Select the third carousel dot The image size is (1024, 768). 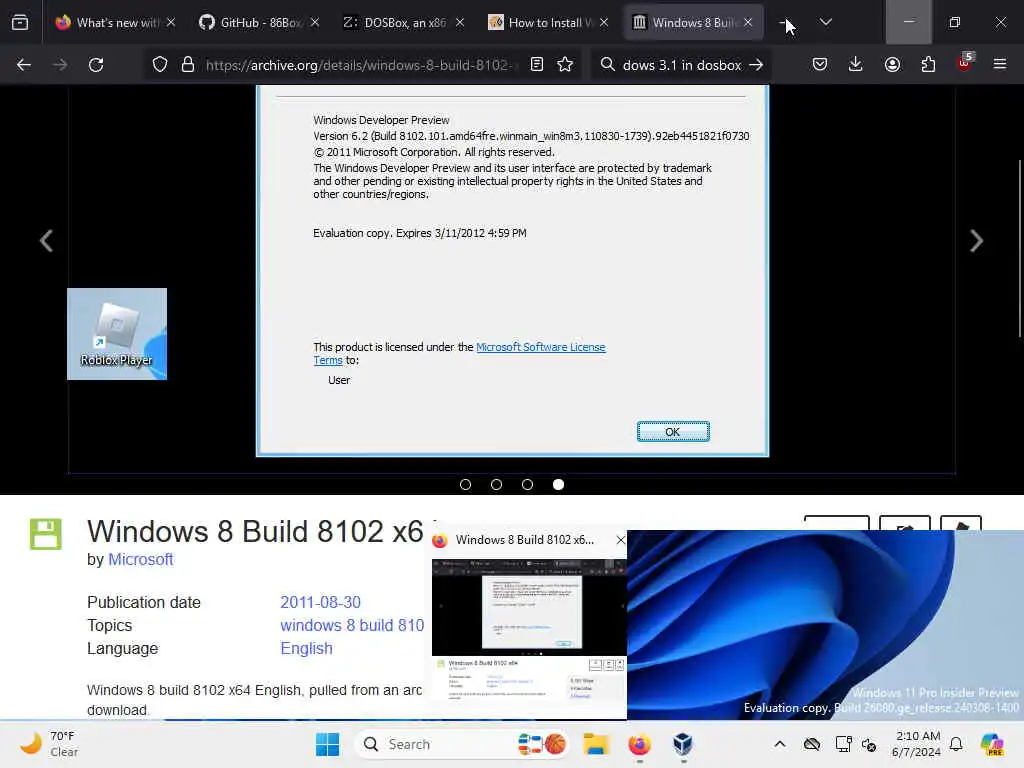528,485
